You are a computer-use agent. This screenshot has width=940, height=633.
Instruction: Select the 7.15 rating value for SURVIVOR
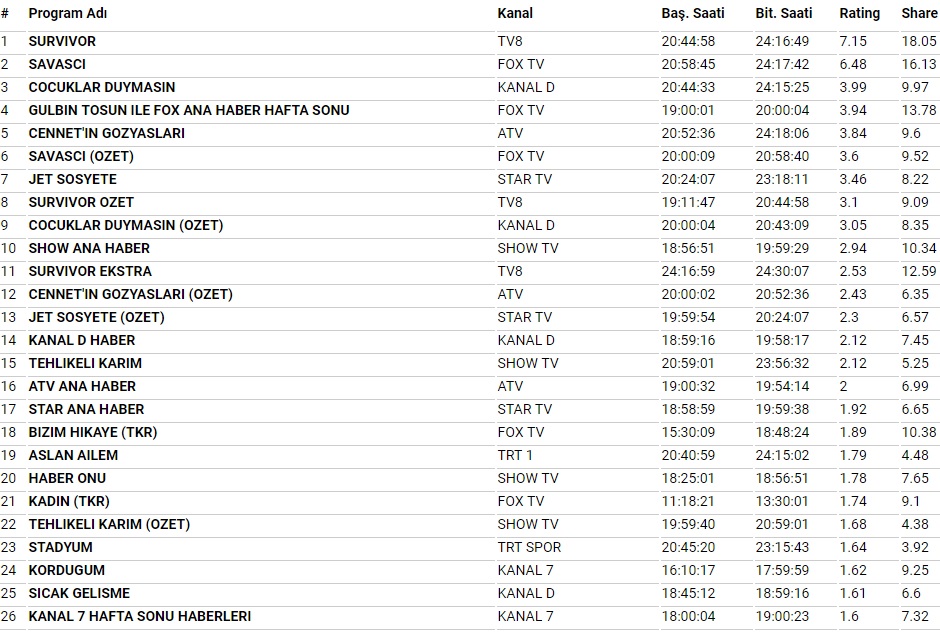pyautogui.click(x=853, y=41)
